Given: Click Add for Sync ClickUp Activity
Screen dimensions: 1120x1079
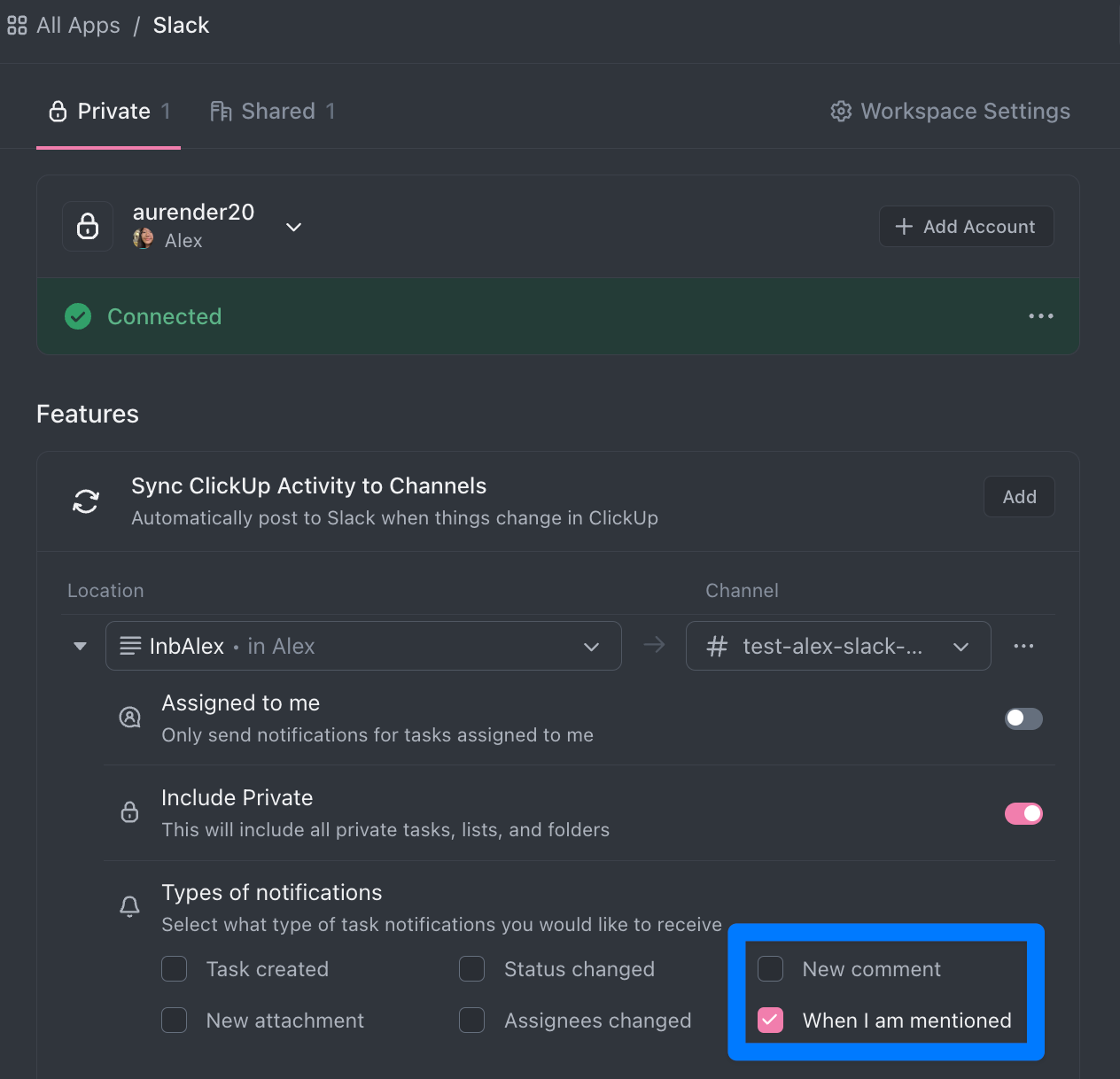Looking at the screenshot, I should click(x=1019, y=497).
